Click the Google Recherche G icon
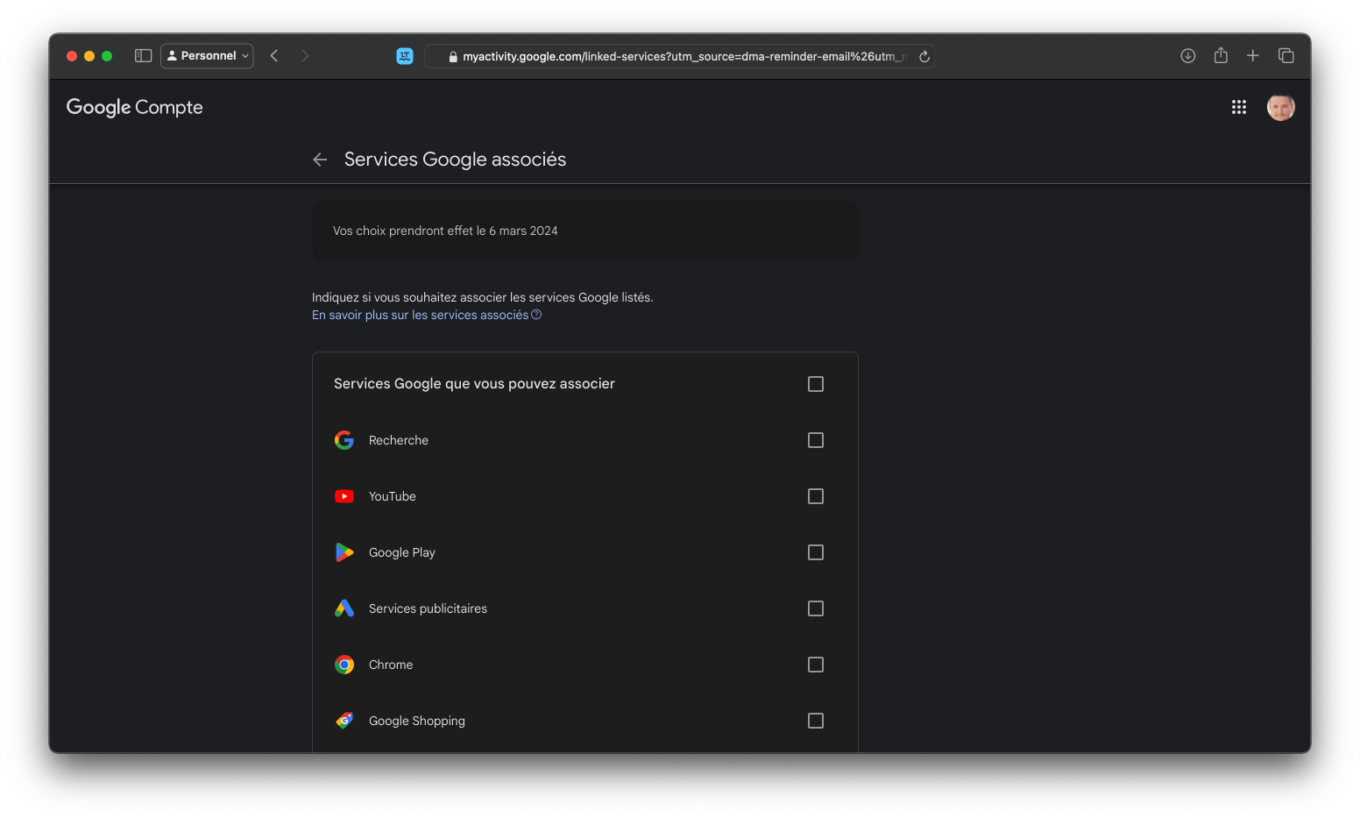Viewport: 1360px width, 818px height. point(344,440)
